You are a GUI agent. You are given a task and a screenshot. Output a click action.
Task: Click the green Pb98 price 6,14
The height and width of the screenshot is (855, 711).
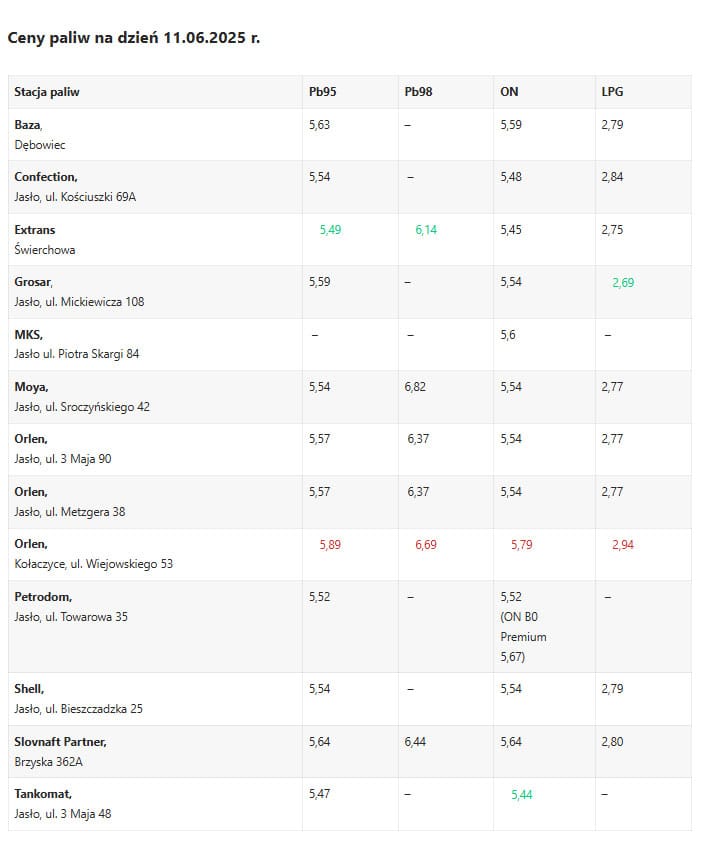(x=426, y=230)
